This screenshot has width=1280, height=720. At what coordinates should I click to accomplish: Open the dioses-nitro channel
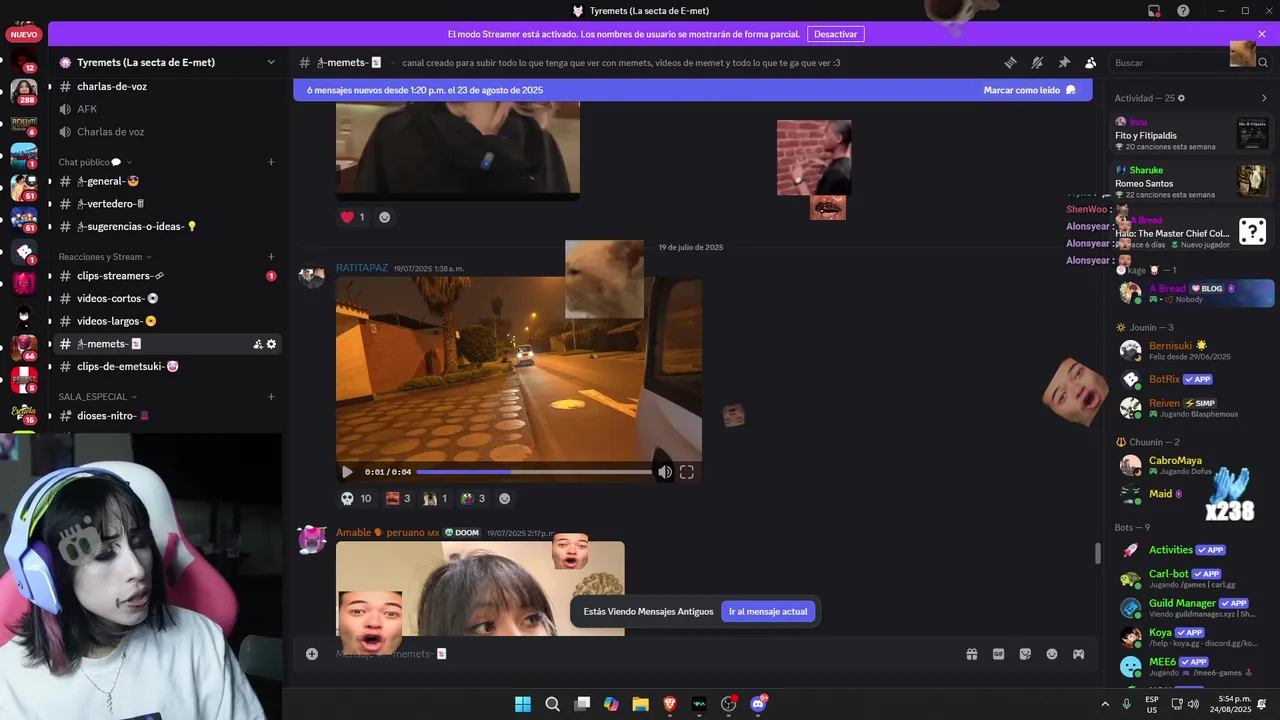pyautogui.click(x=165, y=416)
